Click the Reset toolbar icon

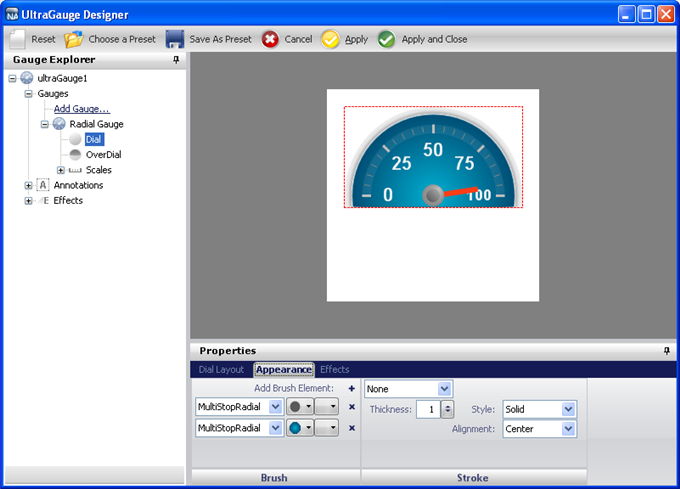tap(18, 39)
